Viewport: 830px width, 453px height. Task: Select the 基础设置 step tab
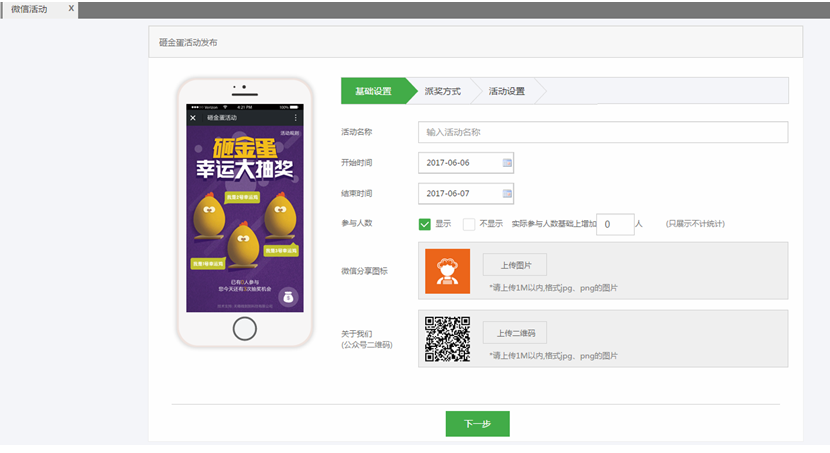[373, 91]
